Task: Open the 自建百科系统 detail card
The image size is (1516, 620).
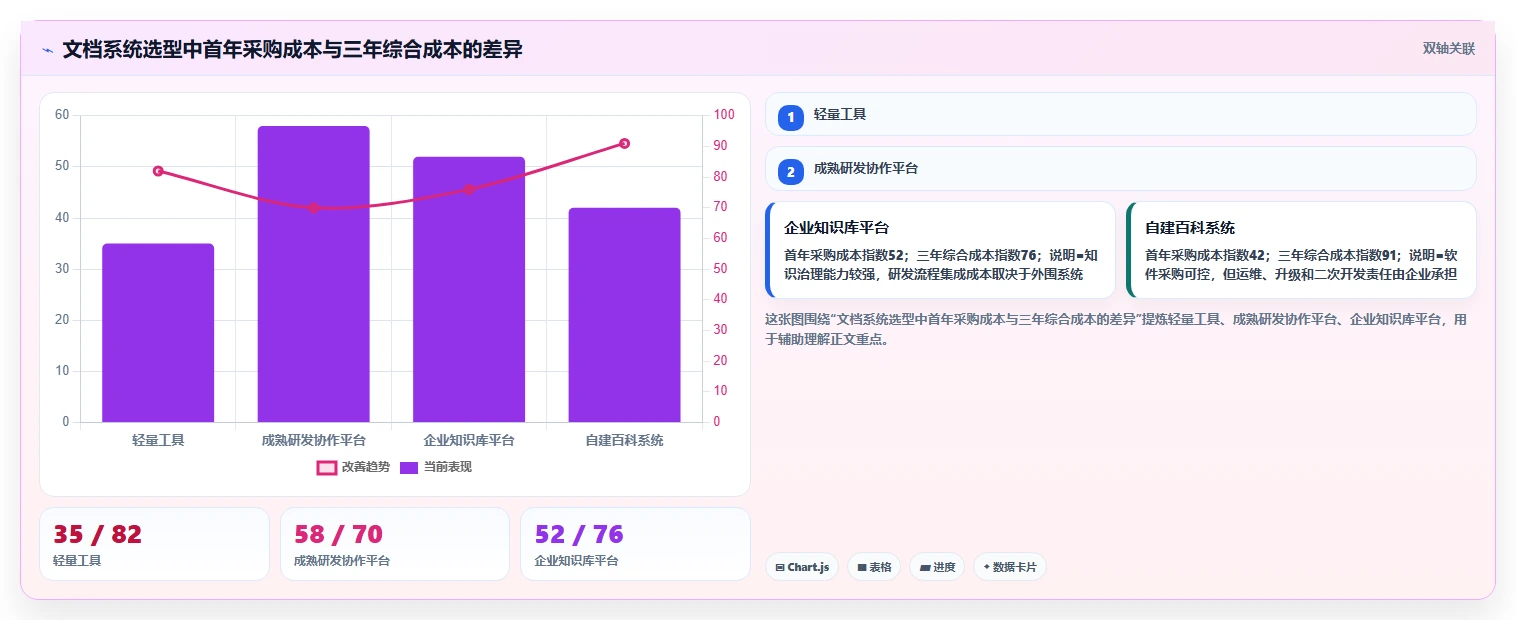Action: click(1301, 250)
